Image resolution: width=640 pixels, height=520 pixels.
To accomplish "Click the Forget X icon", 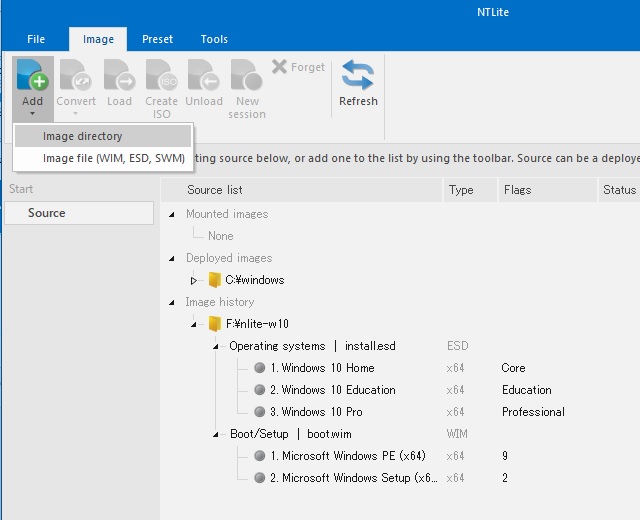I will click(x=280, y=67).
